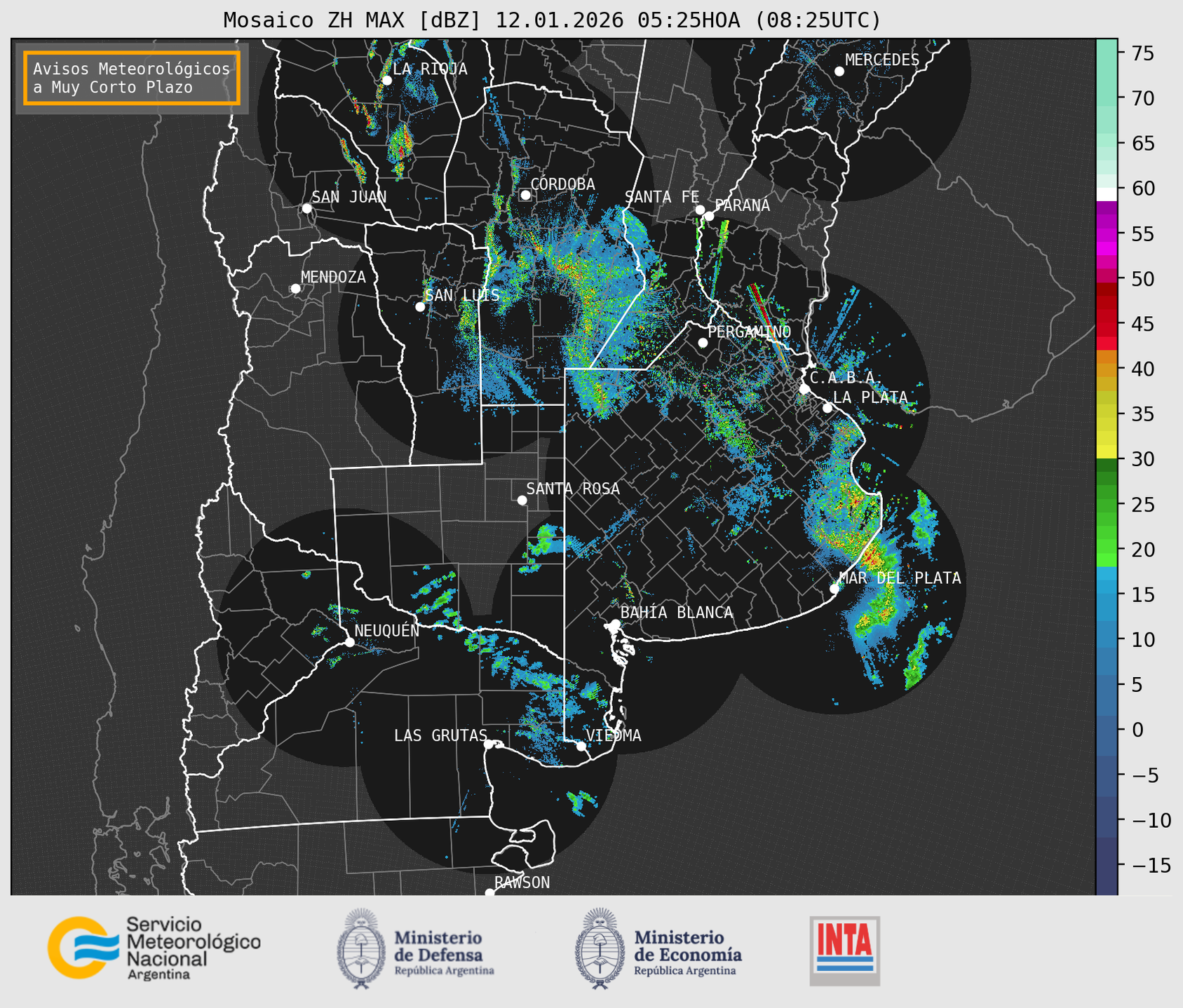The image size is (1183, 1008).
Task: Click the PERGAMINO city label
Action: point(749,332)
